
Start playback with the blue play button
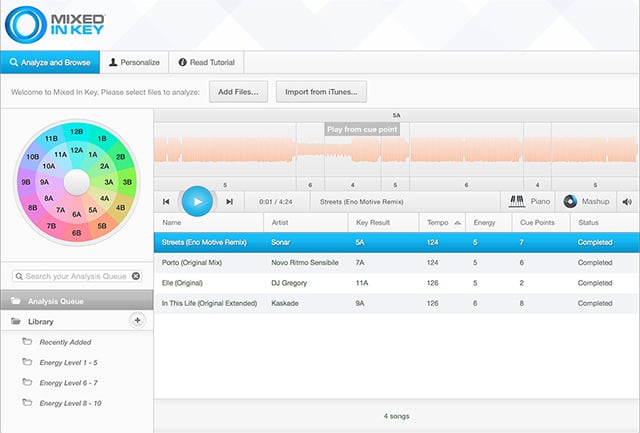click(197, 201)
